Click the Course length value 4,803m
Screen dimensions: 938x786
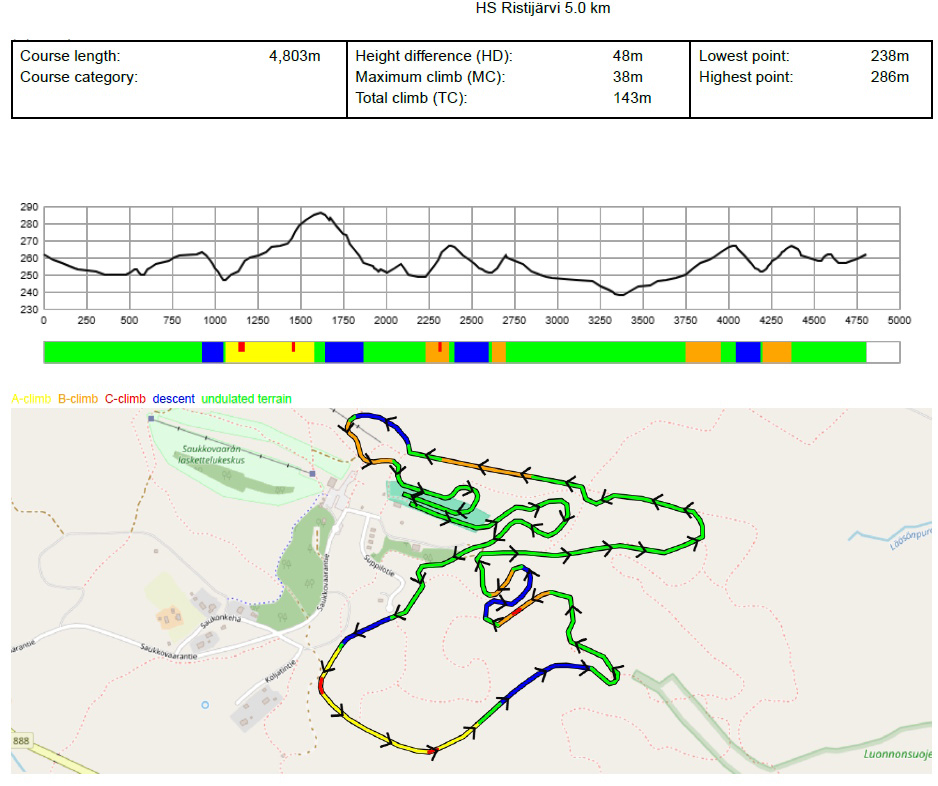click(294, 57)
